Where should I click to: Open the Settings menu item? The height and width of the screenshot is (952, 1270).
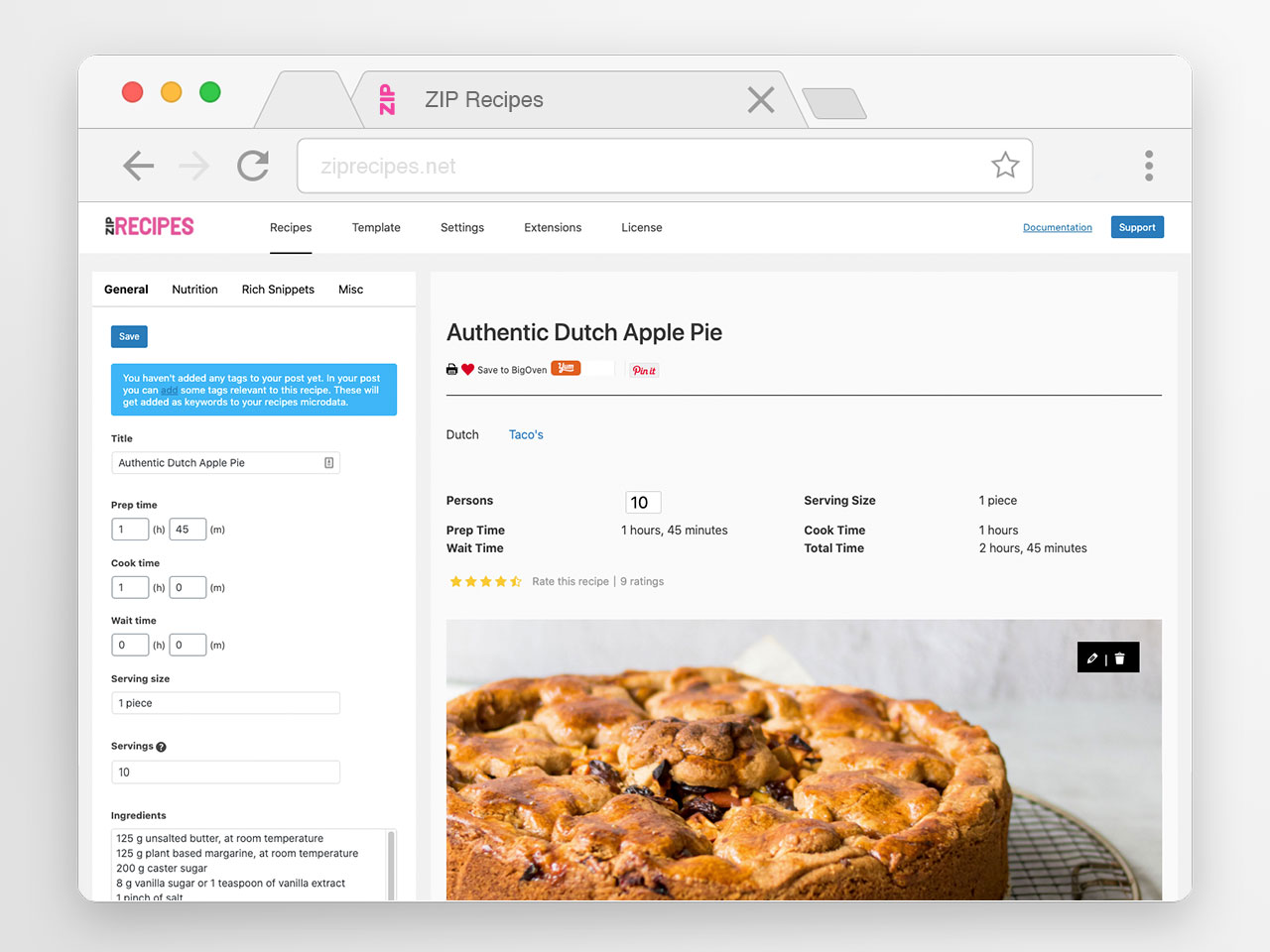tap(462, 227)
